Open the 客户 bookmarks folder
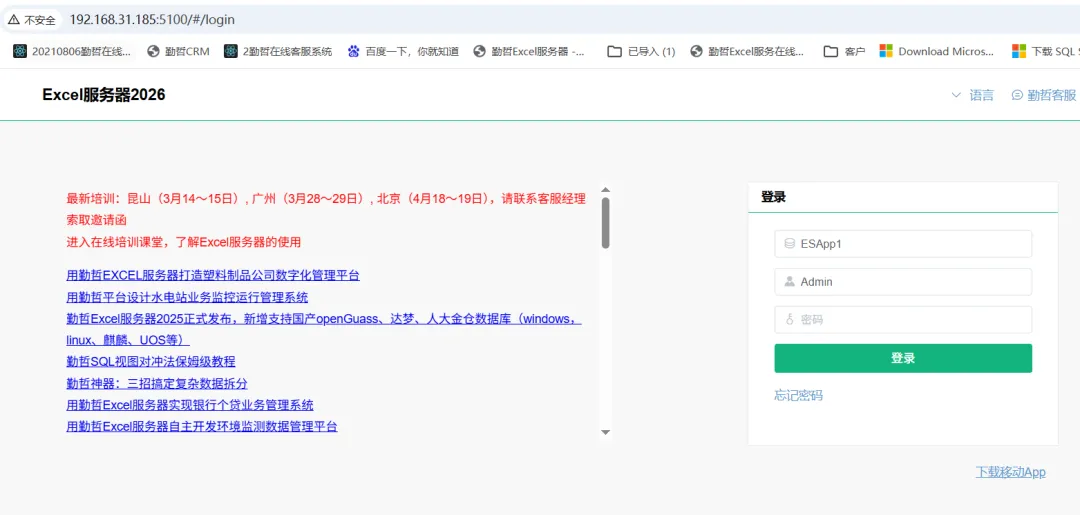The height and width of the screenshot is (515, 1080). click(x=844, y=51)
